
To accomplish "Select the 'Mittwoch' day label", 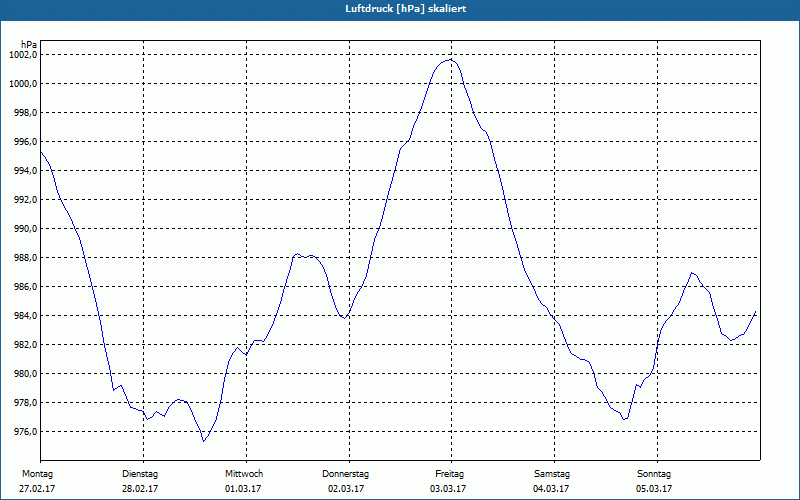I will pyautogui.click(x=244, y=474).
